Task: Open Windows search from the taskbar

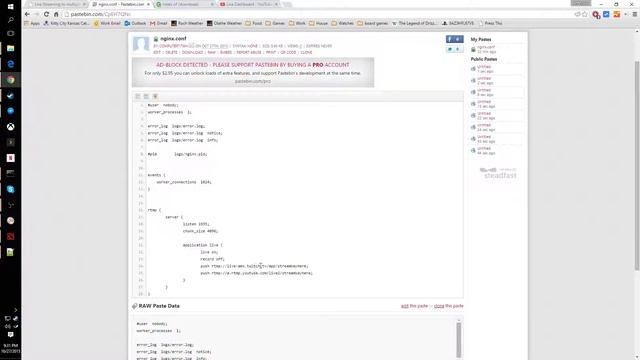Action: pyautogui.click(x=11, y=20)
